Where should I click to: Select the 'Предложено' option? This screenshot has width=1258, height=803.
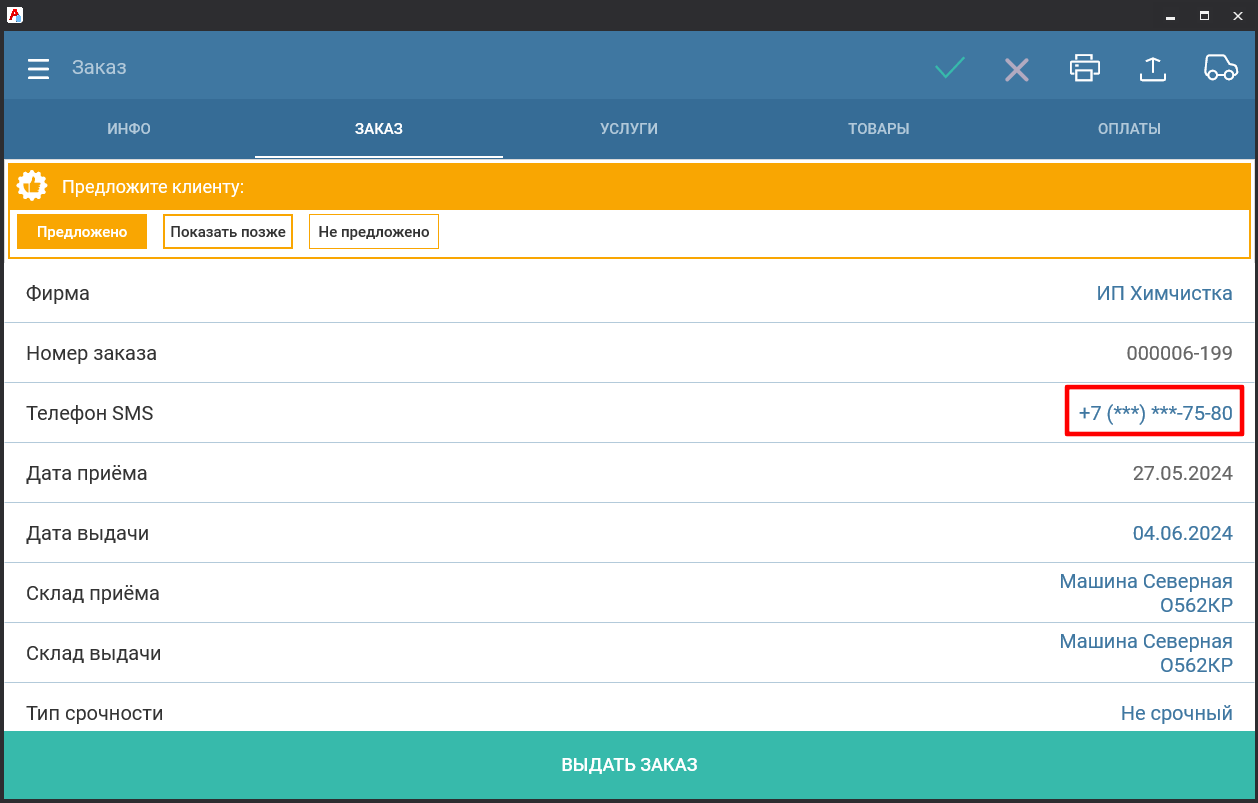coord(82,232)
